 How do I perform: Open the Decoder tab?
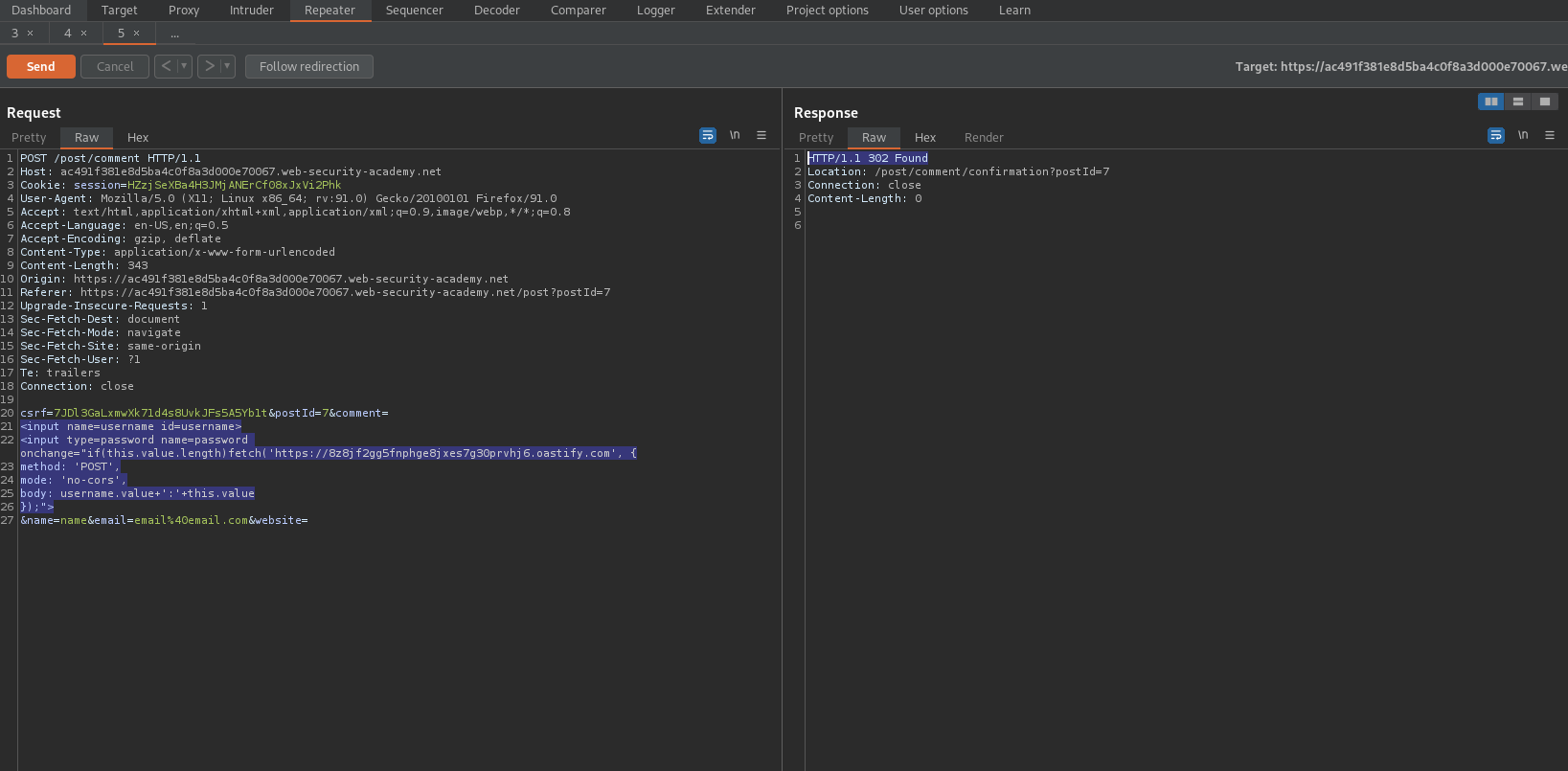click(x=497, y=11)
